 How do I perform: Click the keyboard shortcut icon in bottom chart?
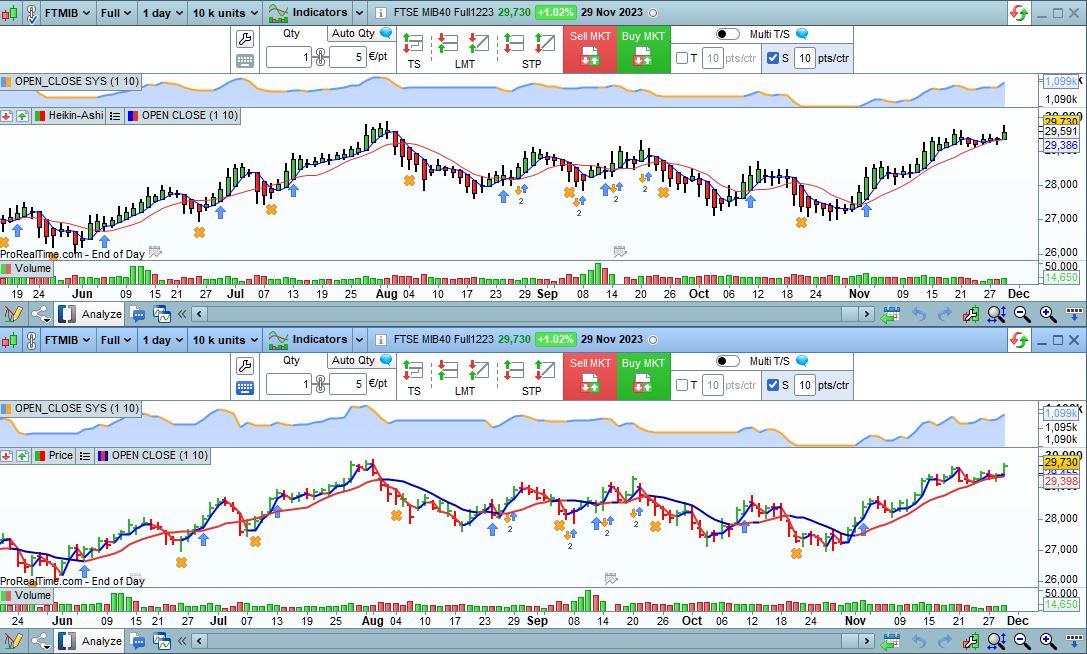245,388
